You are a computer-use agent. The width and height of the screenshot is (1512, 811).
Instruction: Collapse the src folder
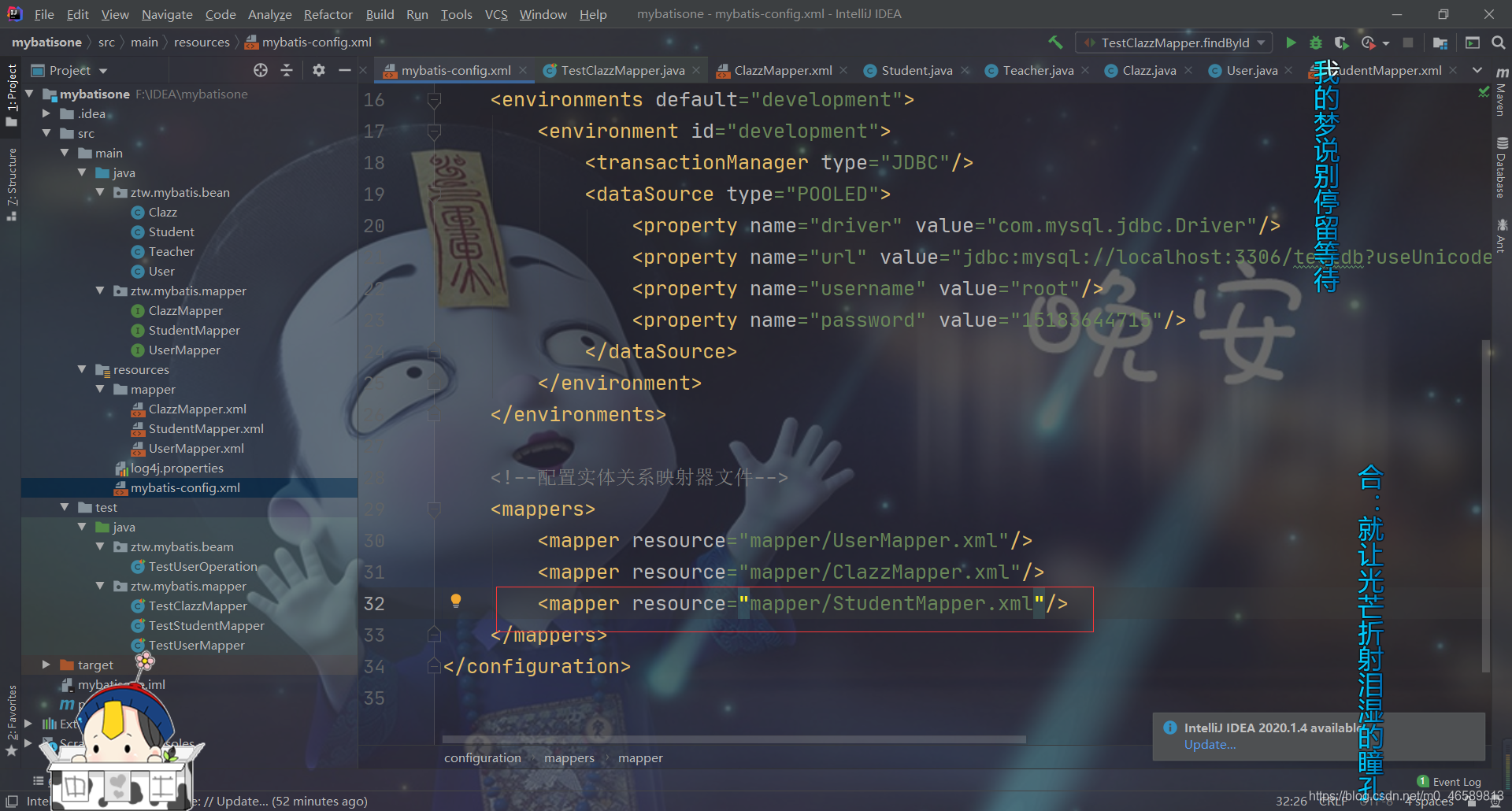(46, 133)
